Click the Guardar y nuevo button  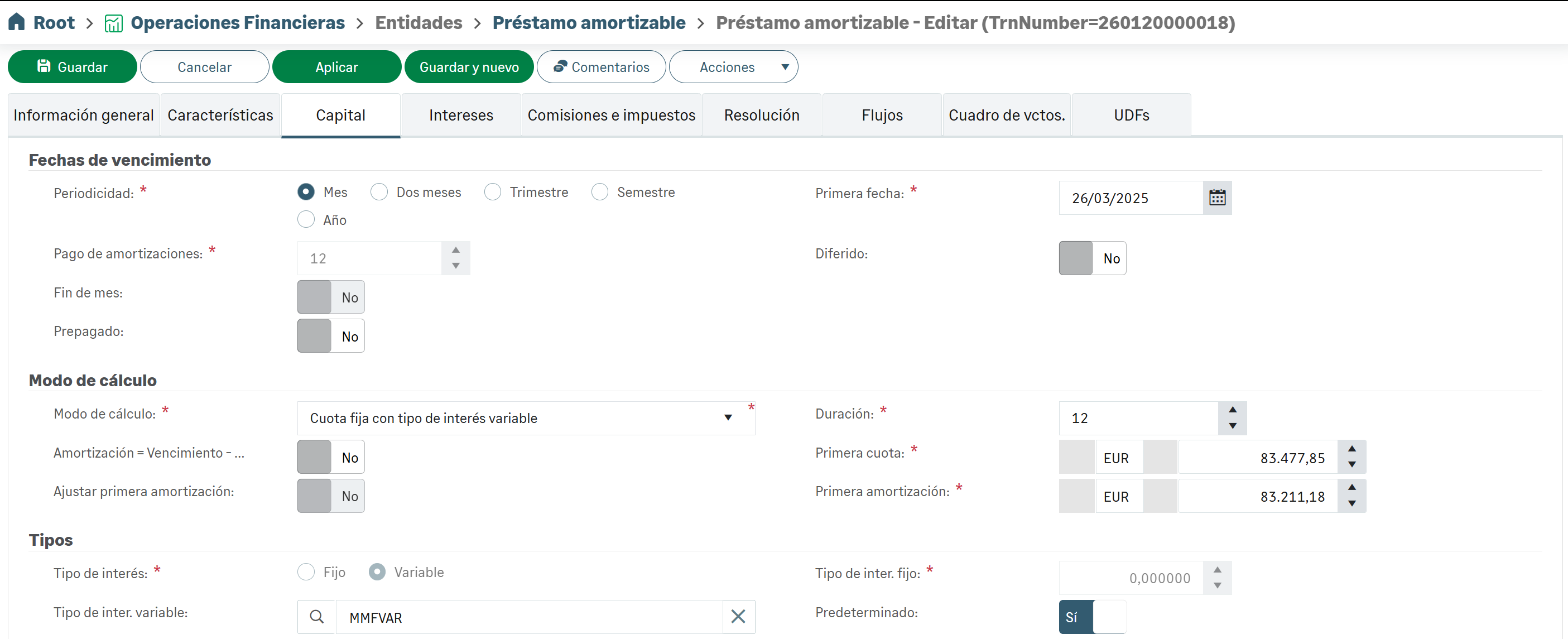point(469,67)
